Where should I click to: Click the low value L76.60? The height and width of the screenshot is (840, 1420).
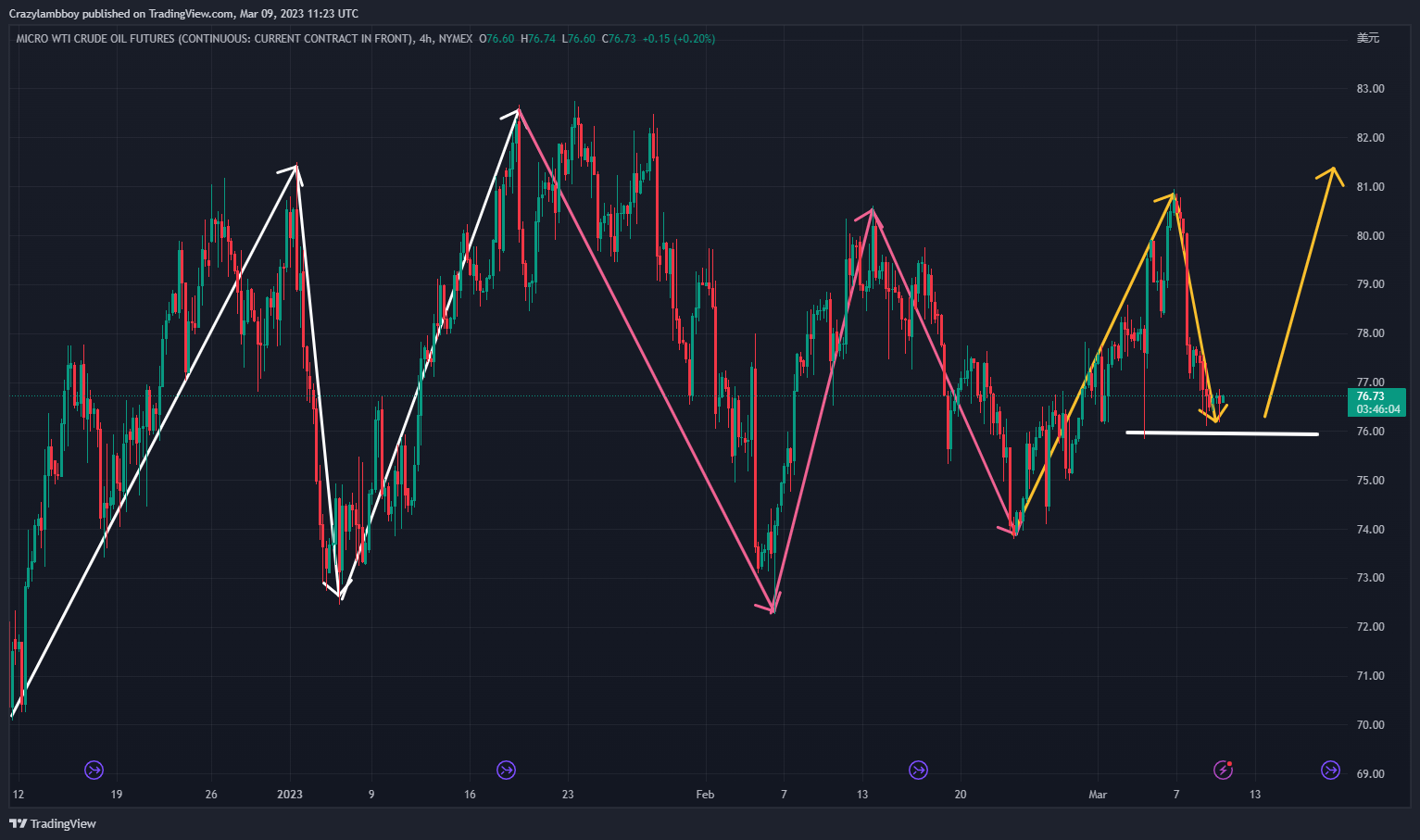pyautogui.click(x=579, y=39)
